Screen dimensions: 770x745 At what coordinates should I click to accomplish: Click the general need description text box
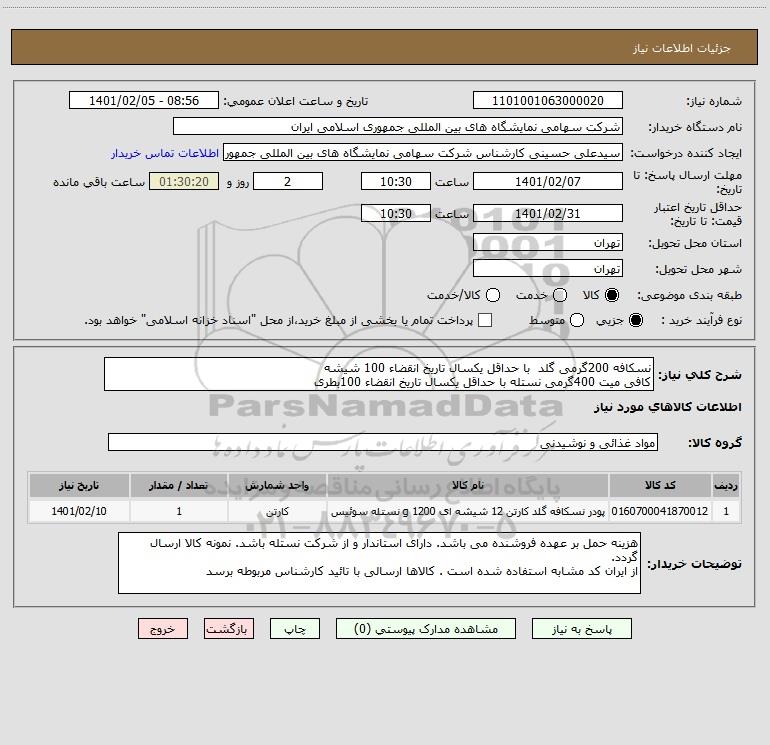[x=379, y=374]
